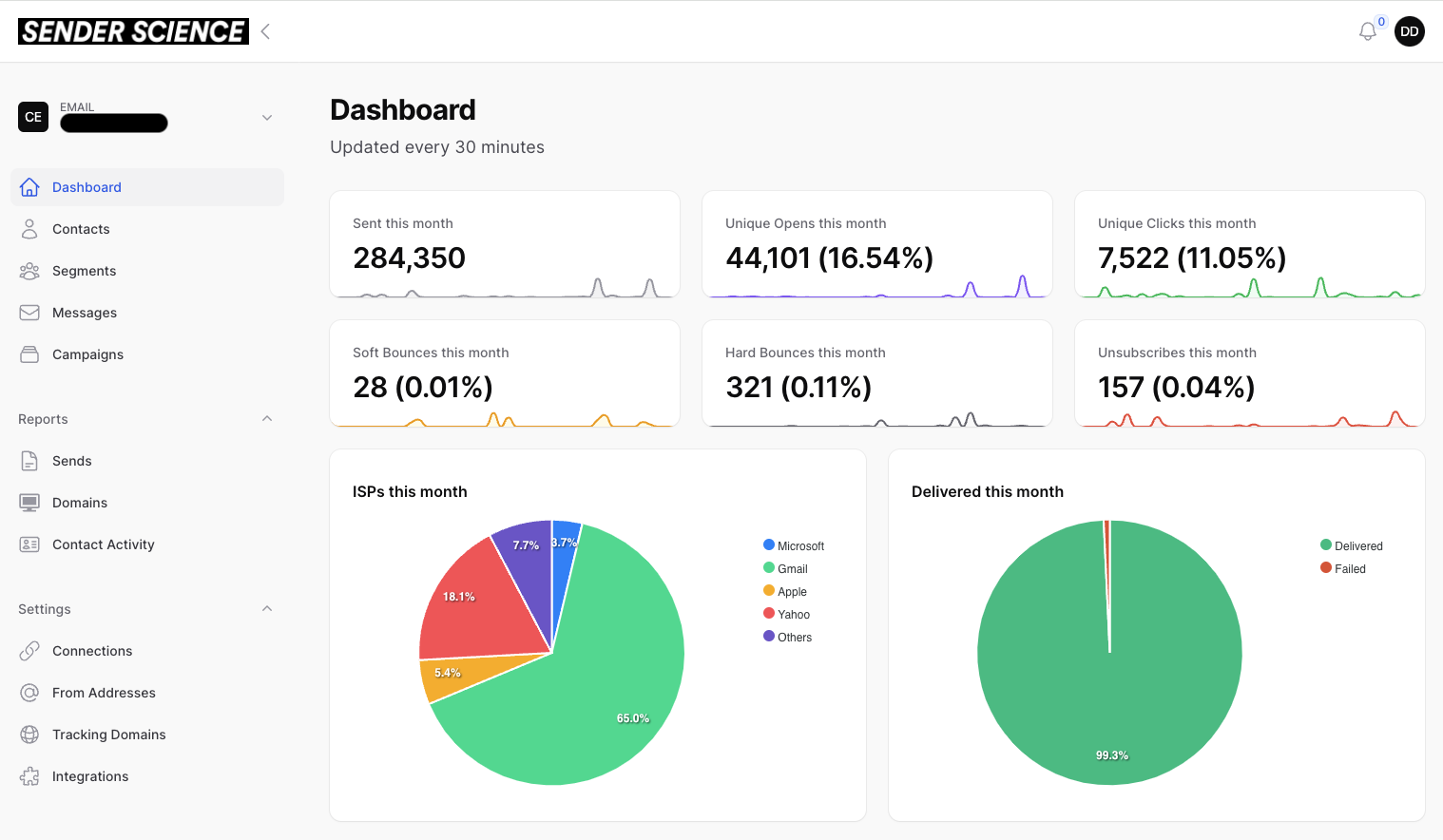Toggle Failed series in Delivered legend
1443x840 pixels.
[x=1343, y=568]
